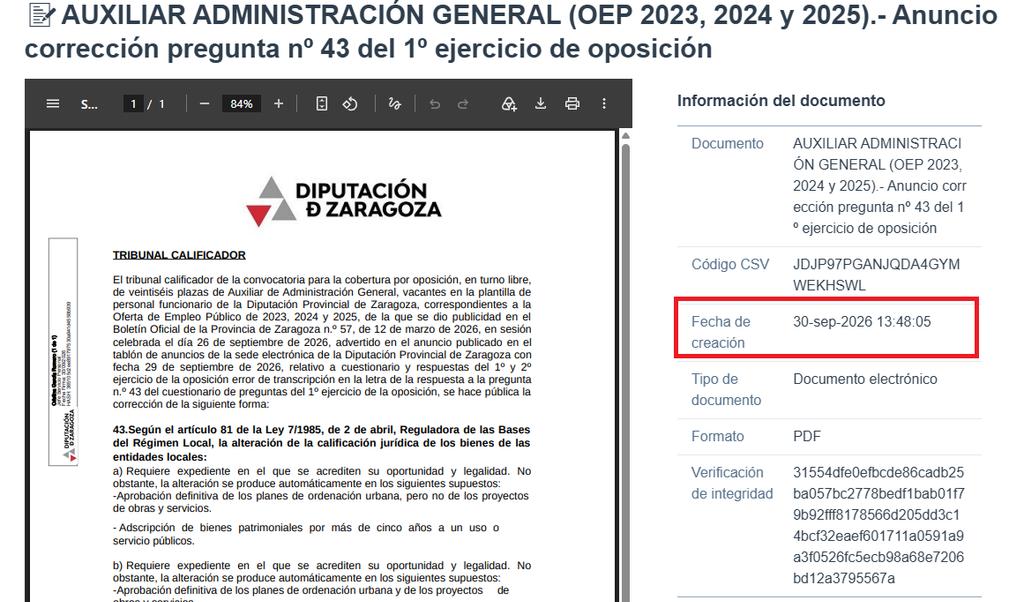Click the truncated file name 'S...' in the toolbar
Image resolution: width=1024 pixels, height=602 pixels.
[89, 104]
